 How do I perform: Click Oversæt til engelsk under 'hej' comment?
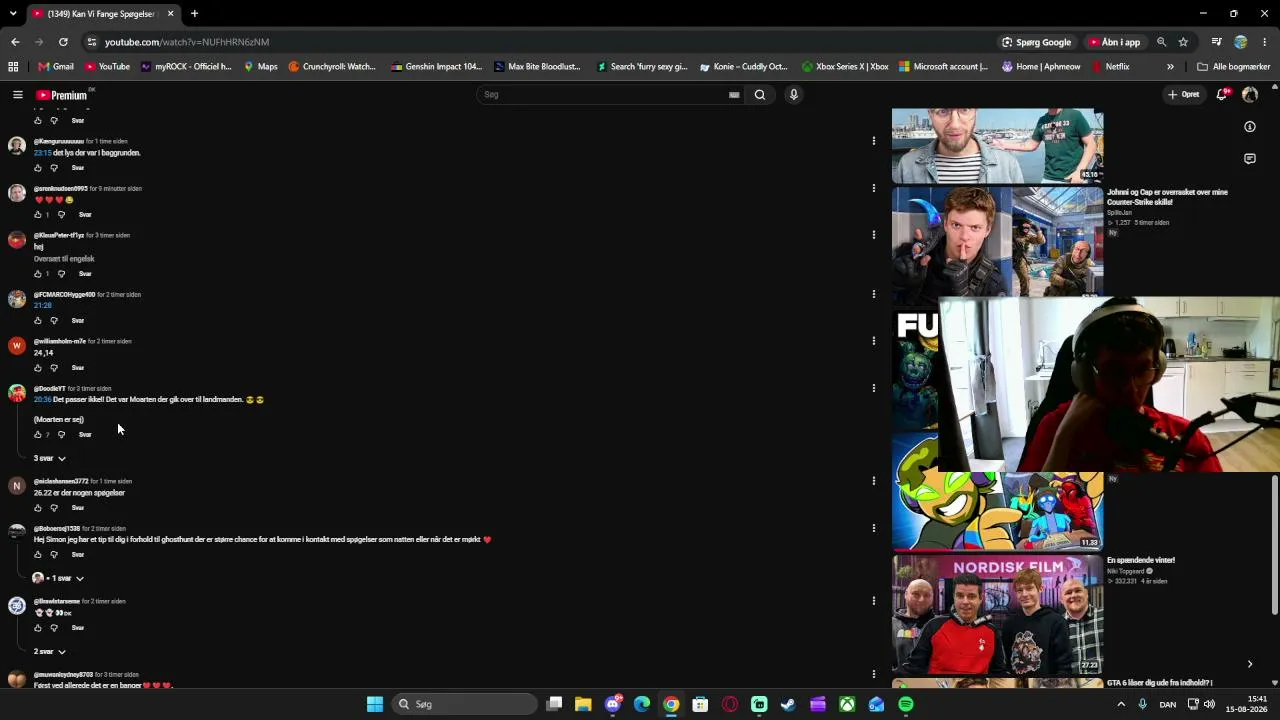(64, 259)
